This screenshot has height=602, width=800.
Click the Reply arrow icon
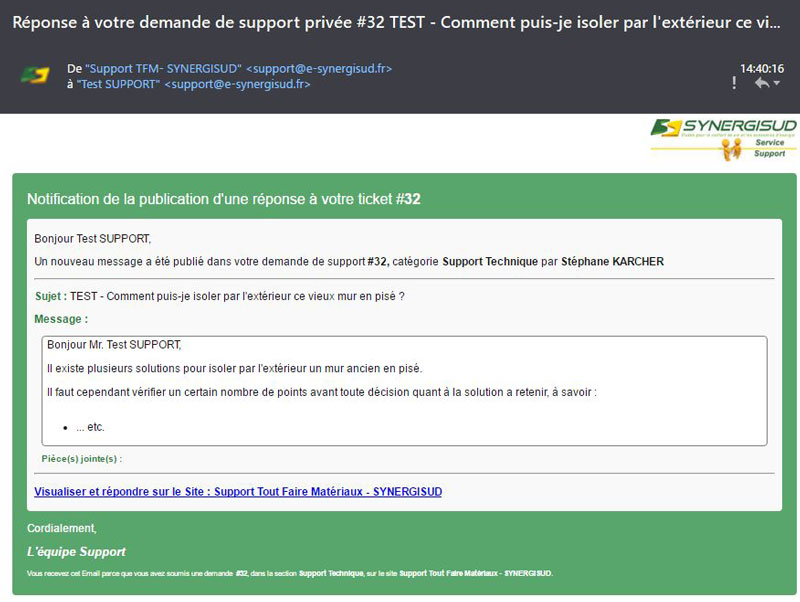point(763,83)
